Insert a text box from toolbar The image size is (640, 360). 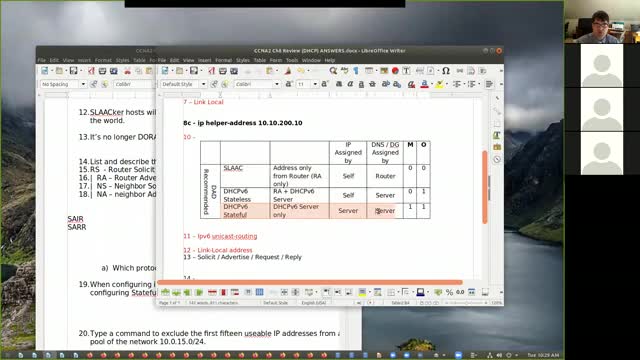(407, 71)
